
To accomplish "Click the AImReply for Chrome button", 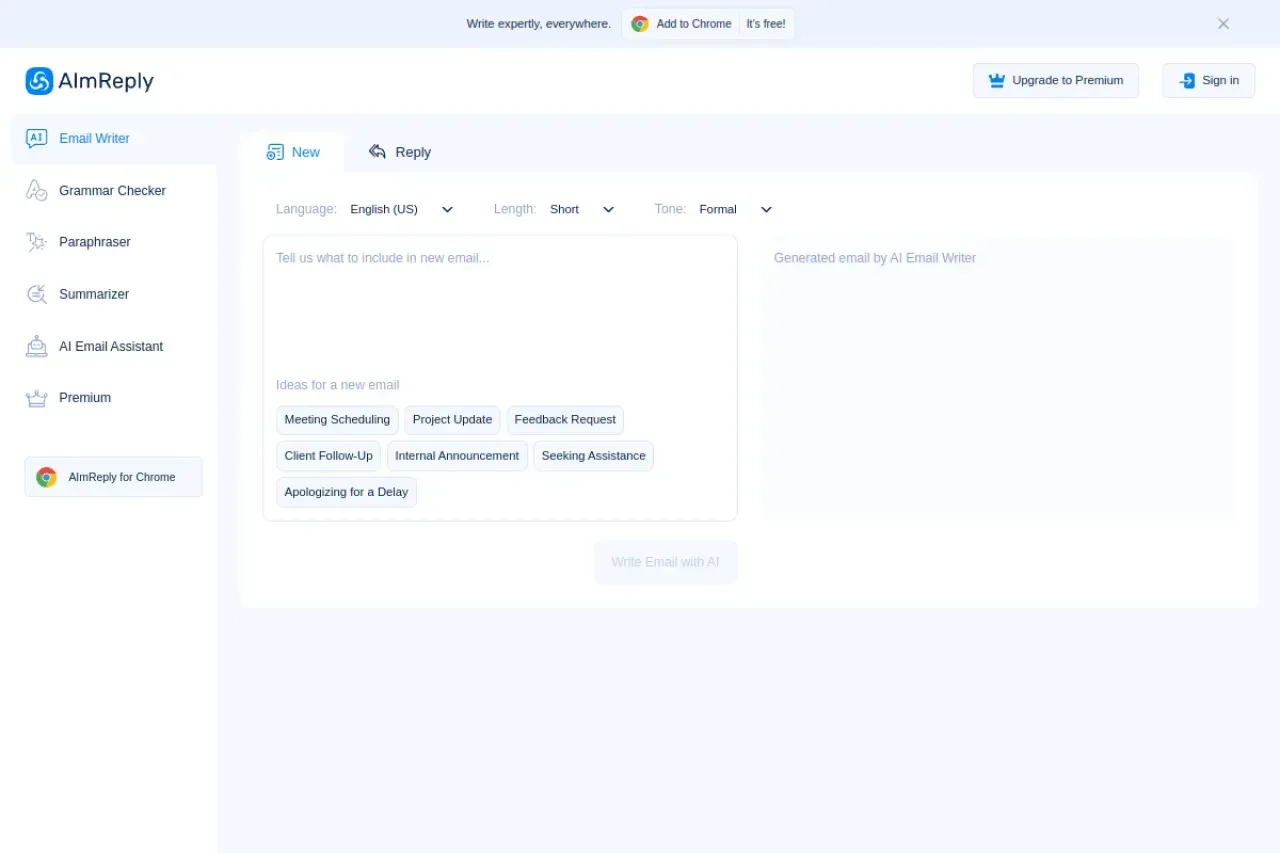I will 113,477.
